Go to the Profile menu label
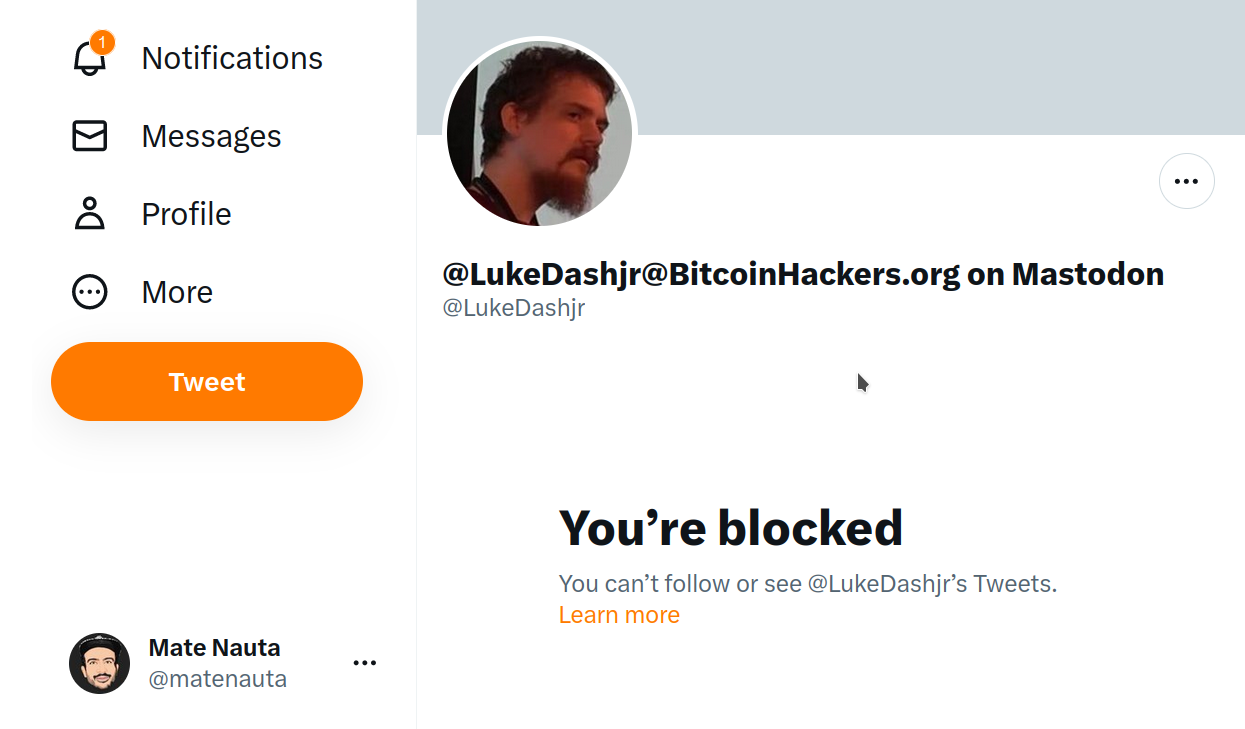The width and height of the screenshot is (1245, 729). tap(186, 214)
